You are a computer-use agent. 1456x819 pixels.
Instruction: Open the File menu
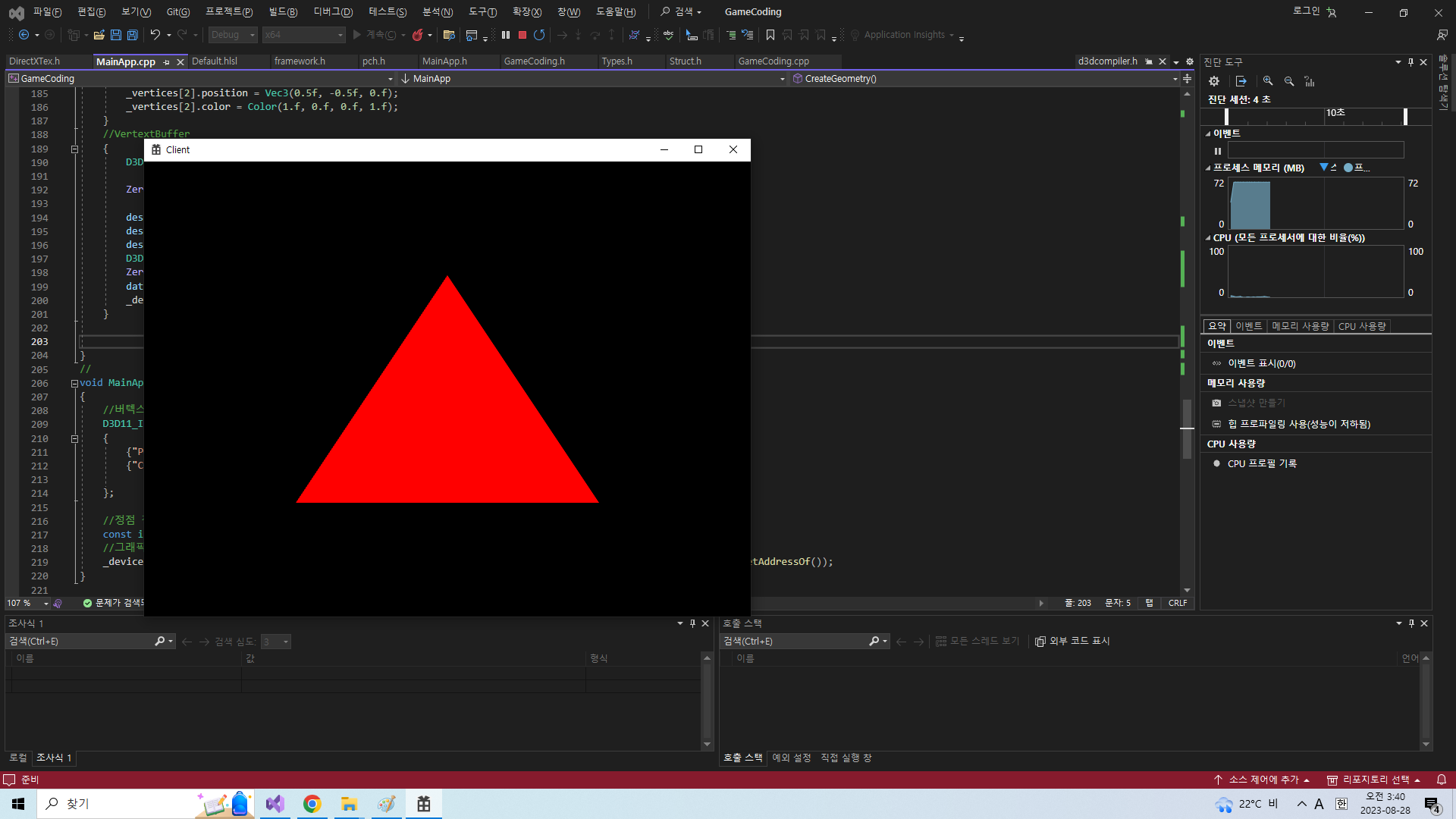(47, 12)
